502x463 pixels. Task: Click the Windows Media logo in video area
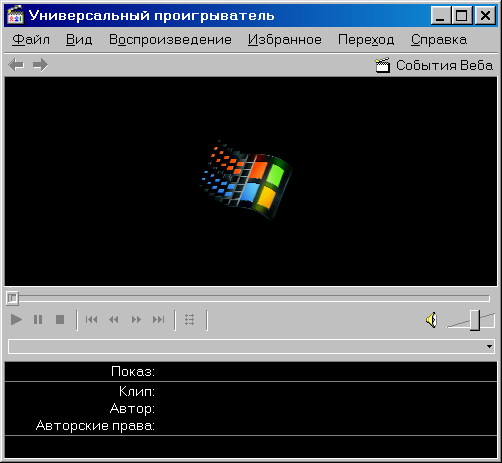pyautogui.click(x=246, y=180)
